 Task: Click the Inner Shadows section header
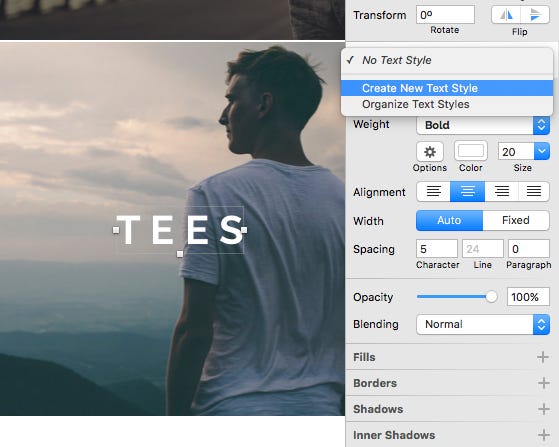(394, 435)
